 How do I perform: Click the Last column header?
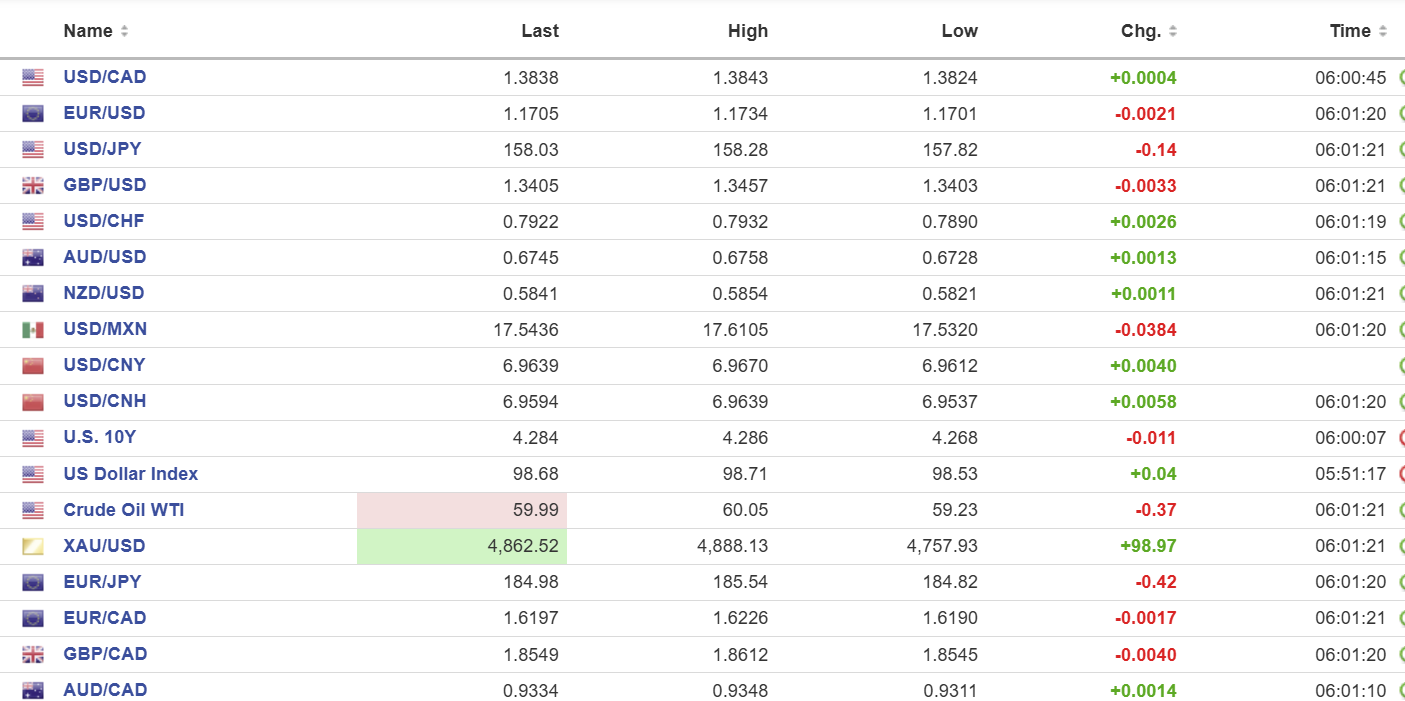click(x=539, y=31)
